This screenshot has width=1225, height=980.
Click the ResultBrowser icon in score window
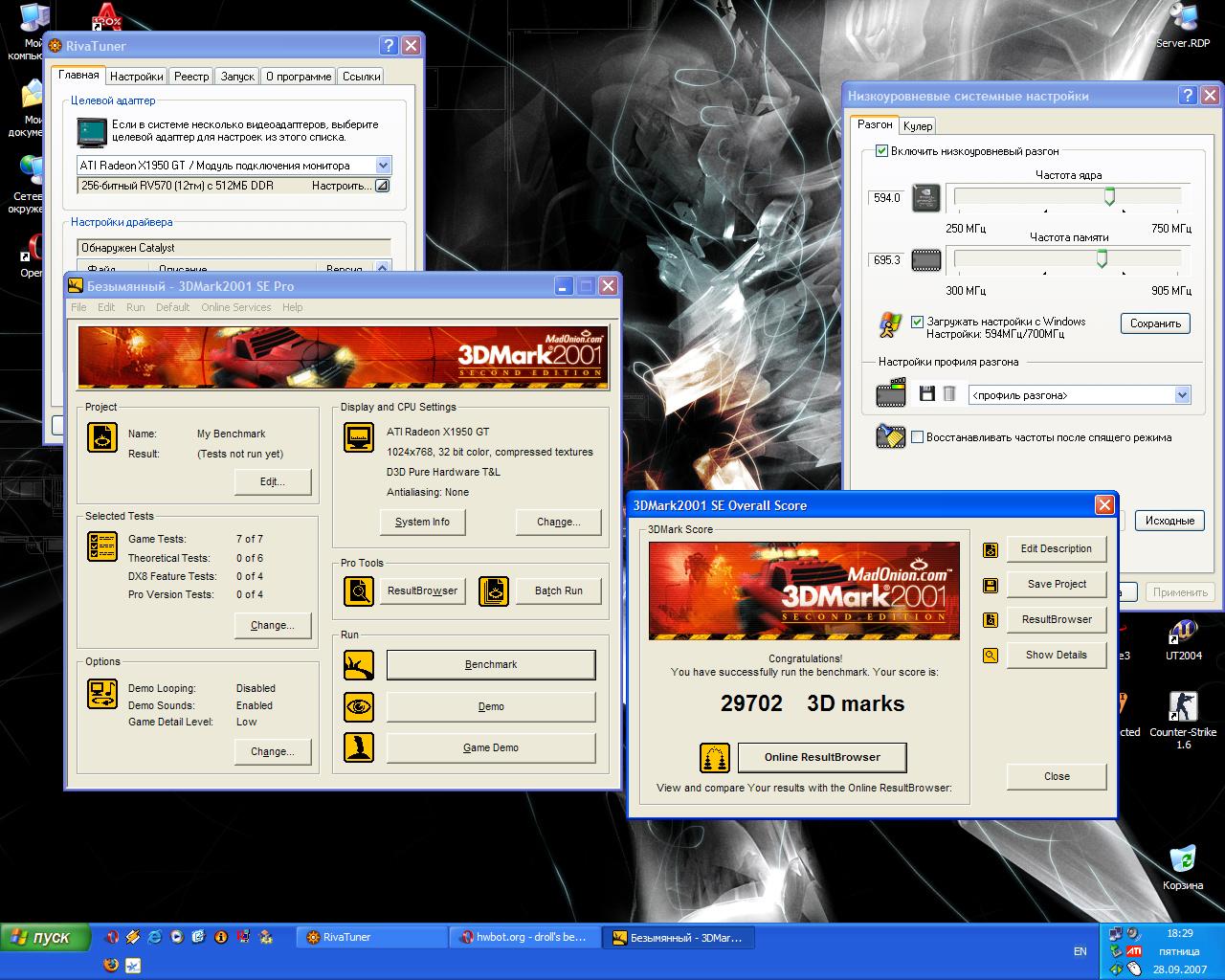click(991, 620)
